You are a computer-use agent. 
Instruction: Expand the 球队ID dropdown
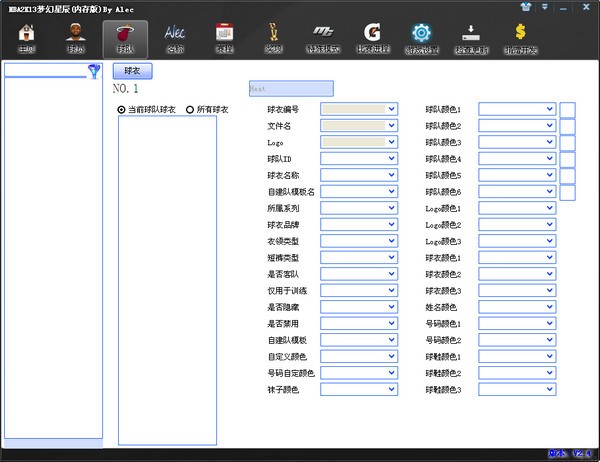click(x=392, y=158)
